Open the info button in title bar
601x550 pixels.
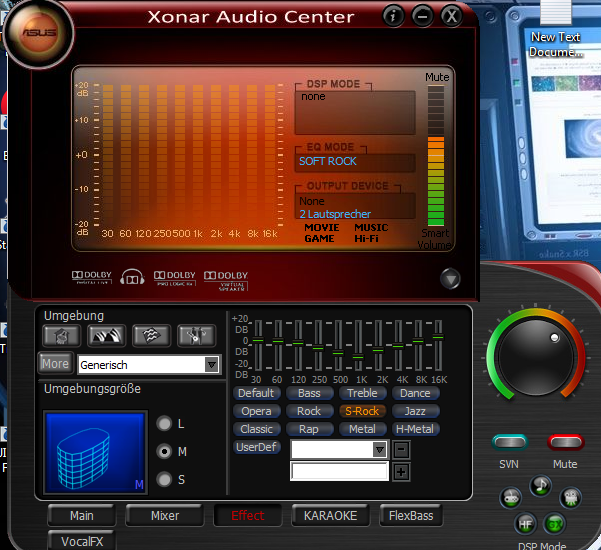pos(393,16)
